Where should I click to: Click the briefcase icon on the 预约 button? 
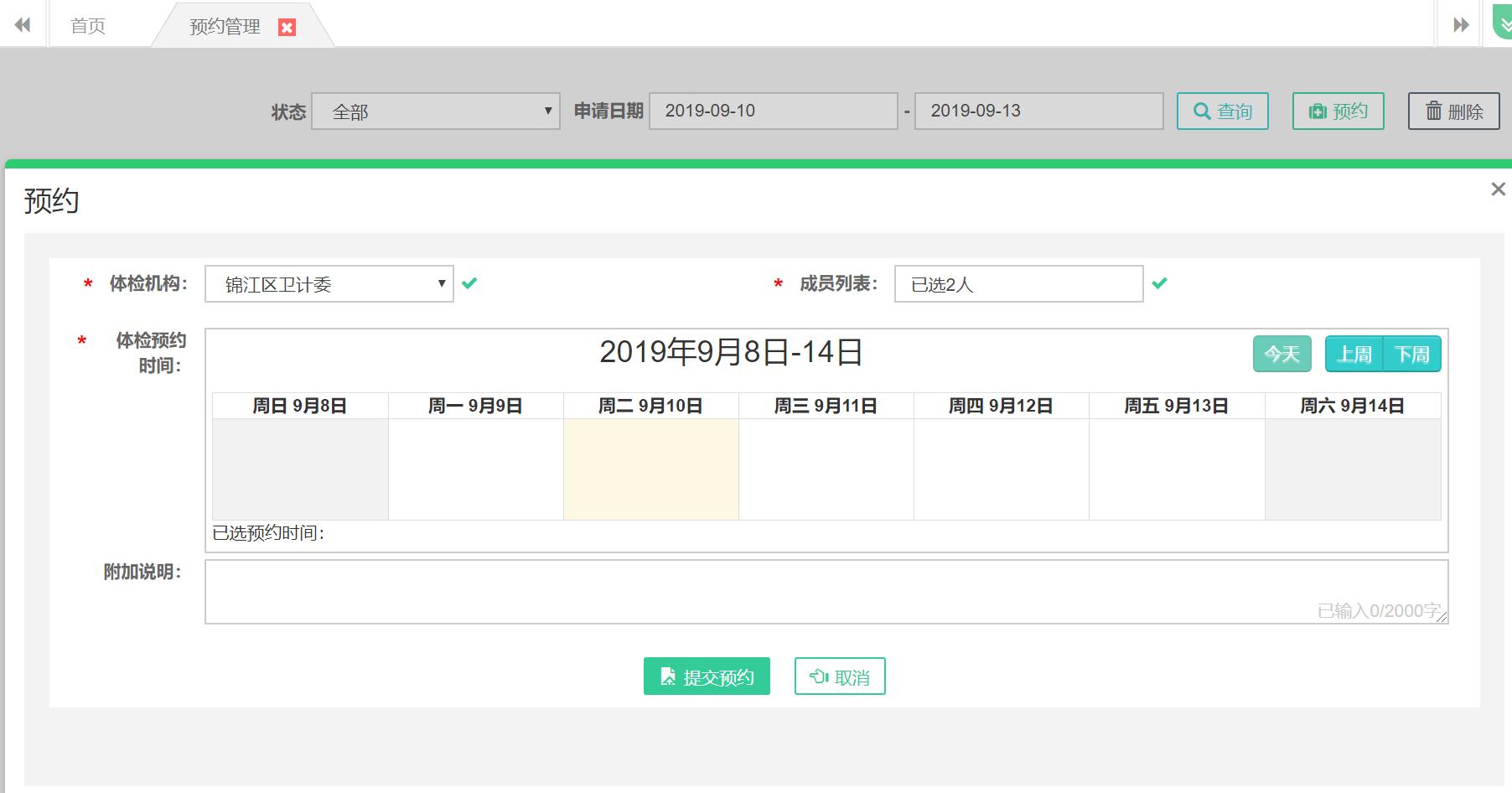coord(1318,110)
